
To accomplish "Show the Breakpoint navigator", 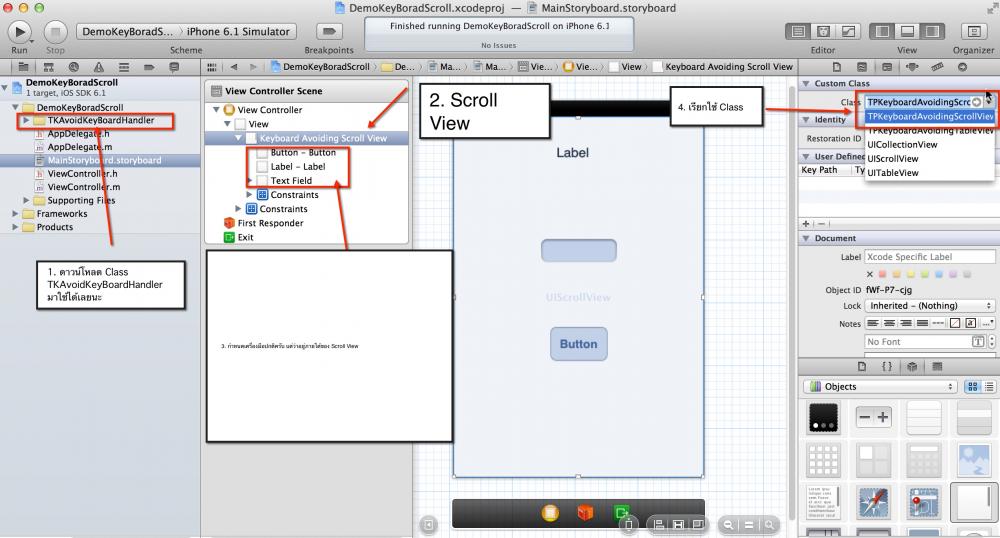I will click(x=149, y=67).
